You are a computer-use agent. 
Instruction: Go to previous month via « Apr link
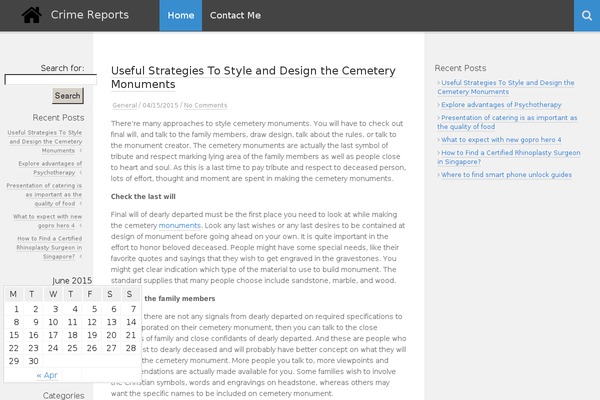click(47, 375)
